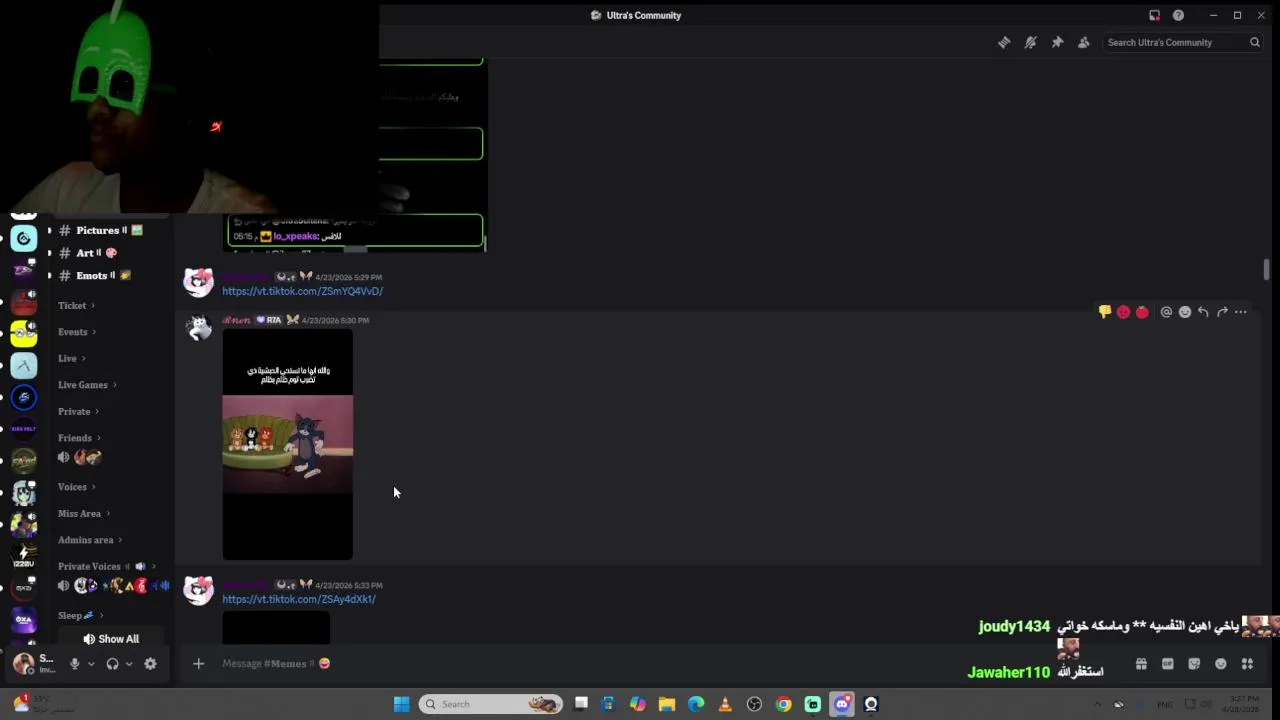Select the 1228U server icon
This screenshot has height=720, width=1280.
(24, 556)
